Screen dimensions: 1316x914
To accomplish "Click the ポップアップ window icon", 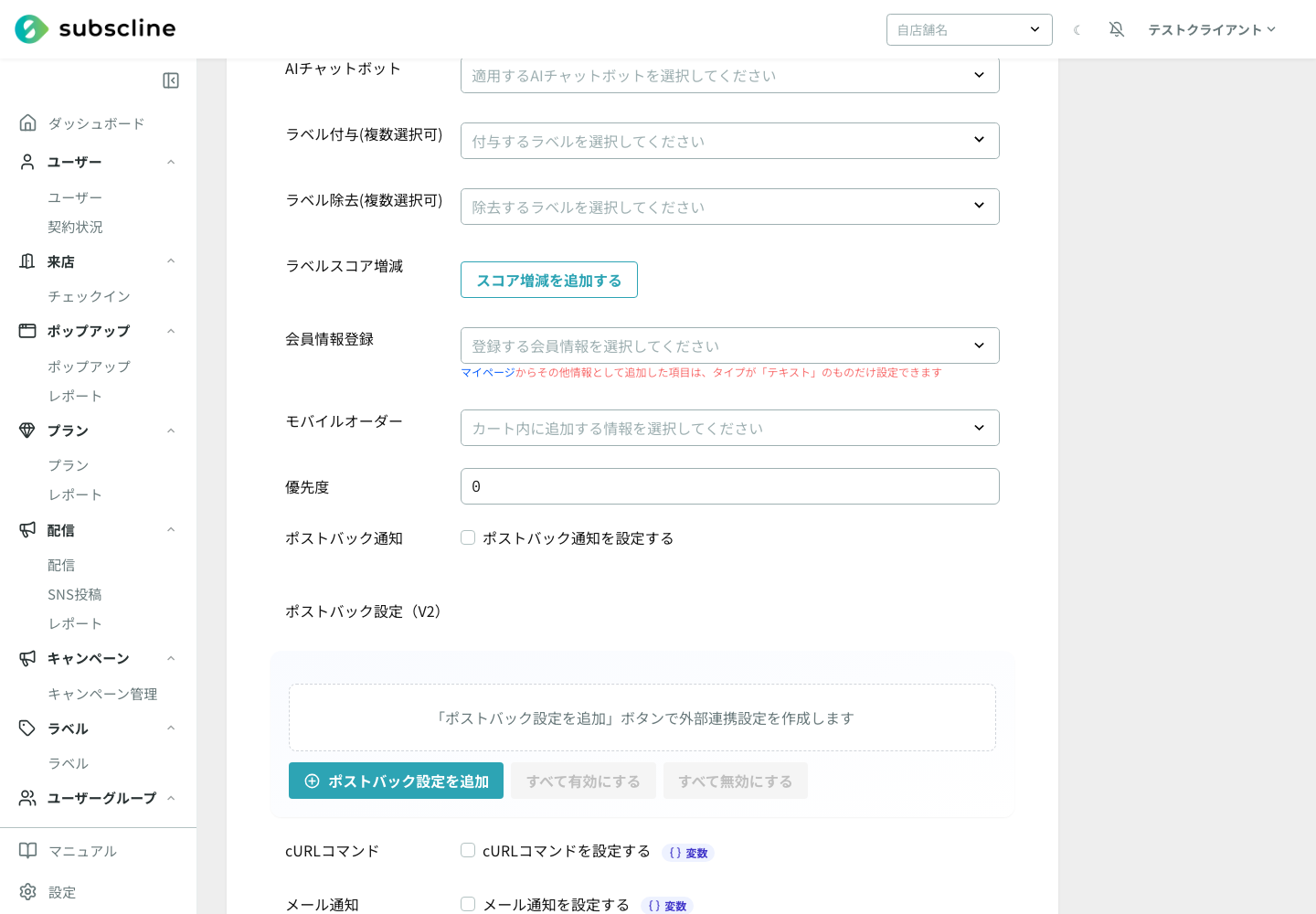I will pyautogui.click(x=28, y=331).
